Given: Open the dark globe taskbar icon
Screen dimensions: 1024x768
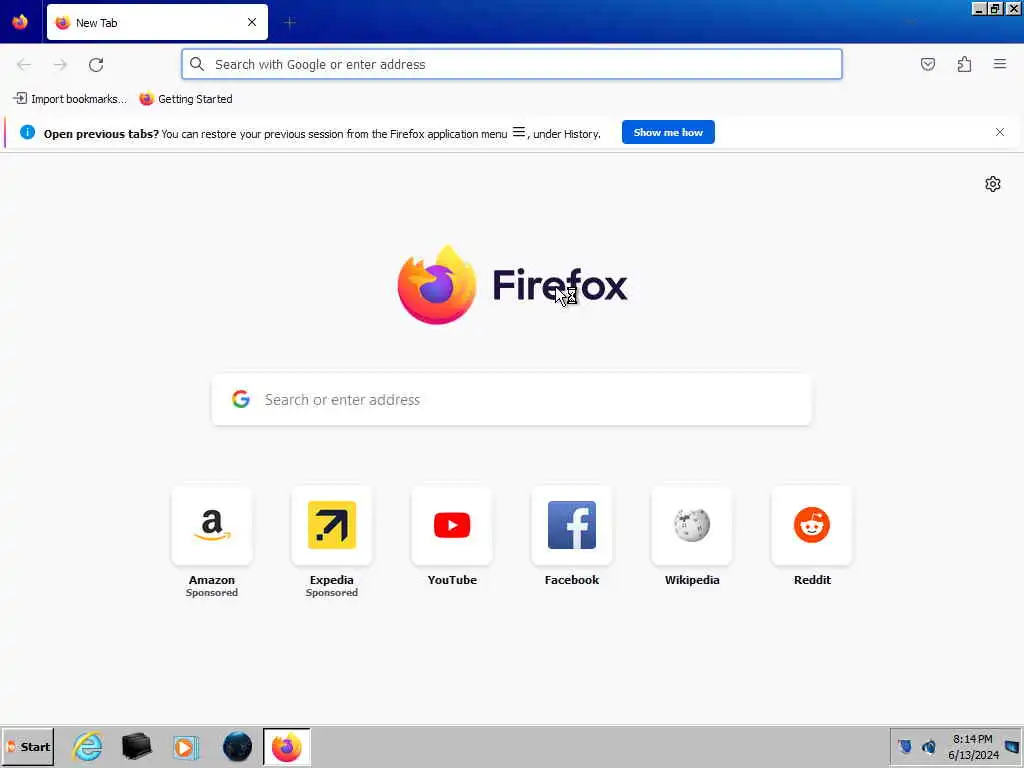Looking at the screenshot, I should click(237, 746).
